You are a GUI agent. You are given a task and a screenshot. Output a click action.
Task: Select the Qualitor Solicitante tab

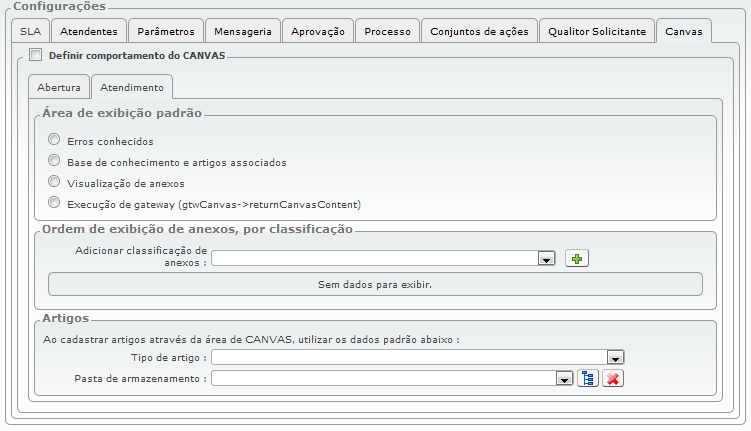coord(597,32)
